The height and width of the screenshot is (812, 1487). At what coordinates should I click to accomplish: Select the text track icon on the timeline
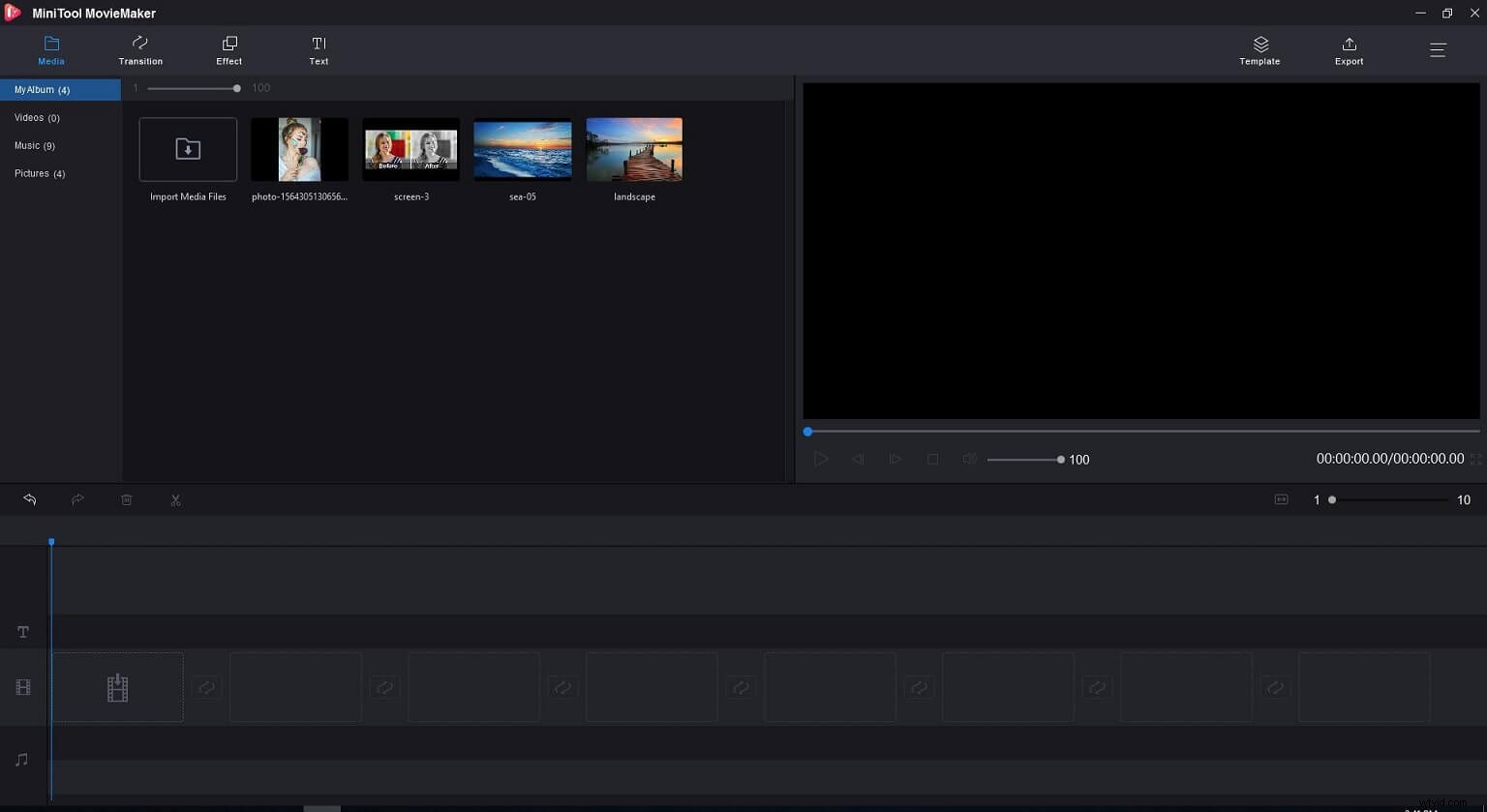22,631
